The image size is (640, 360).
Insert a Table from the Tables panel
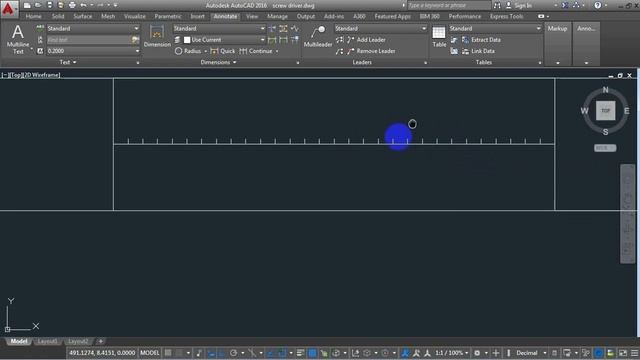(x=439, y=36)
